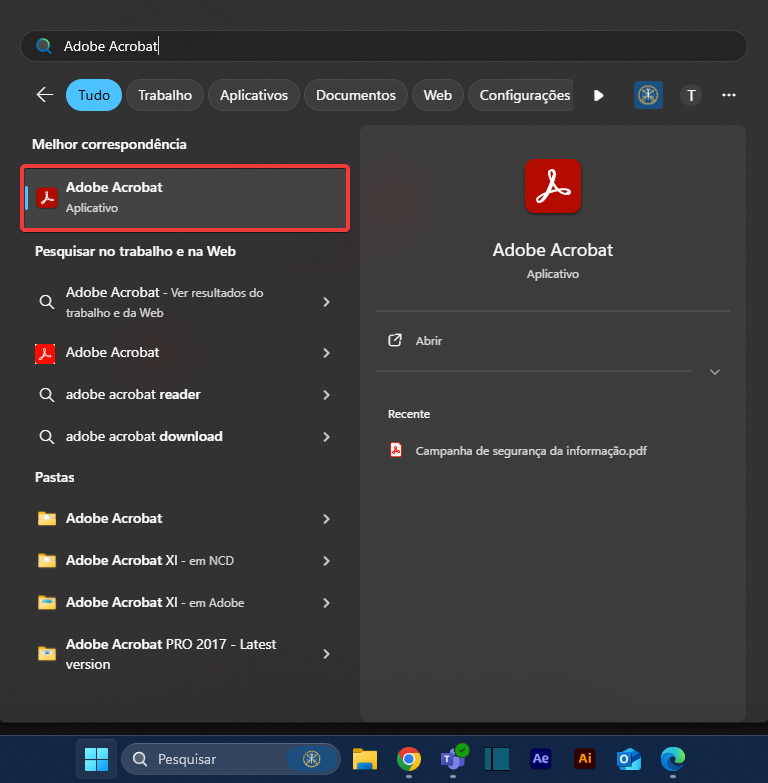The width and height of the screenshot is (768, 783).
Task: Launch Adobe After Effects from taskbar
Action: pos(541,759)
